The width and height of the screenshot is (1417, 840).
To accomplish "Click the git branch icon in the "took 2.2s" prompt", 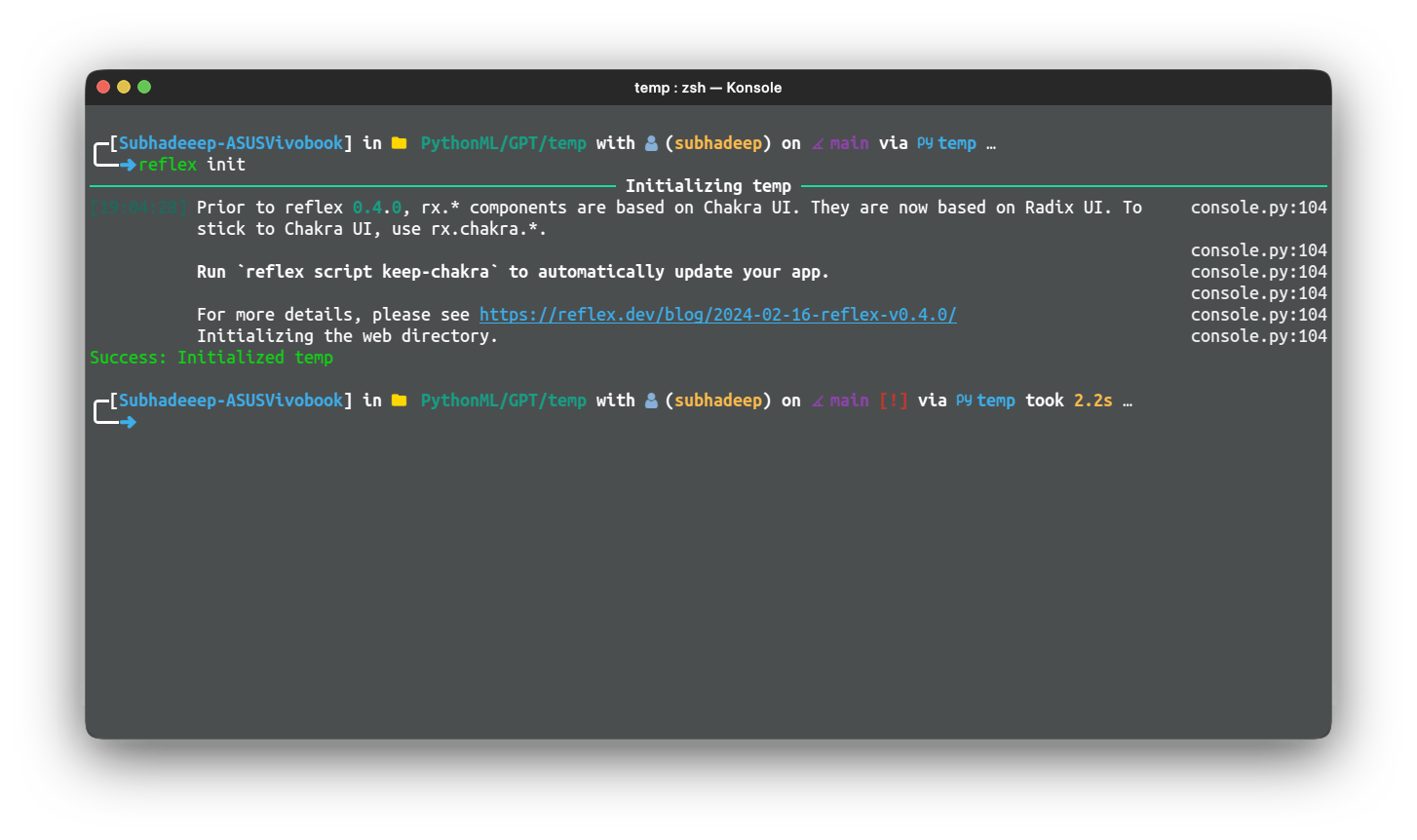I will (818, 401).
